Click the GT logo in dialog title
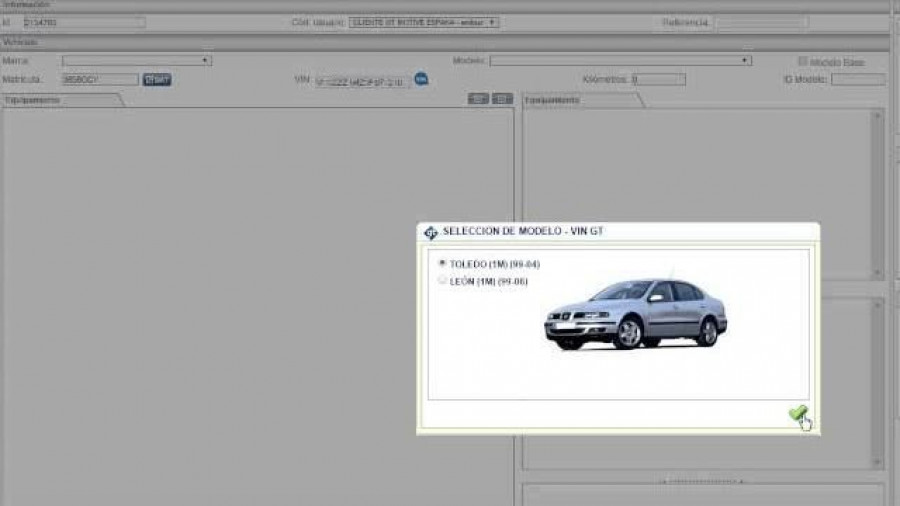The image size is (900, 506). (x=430, y=232)
